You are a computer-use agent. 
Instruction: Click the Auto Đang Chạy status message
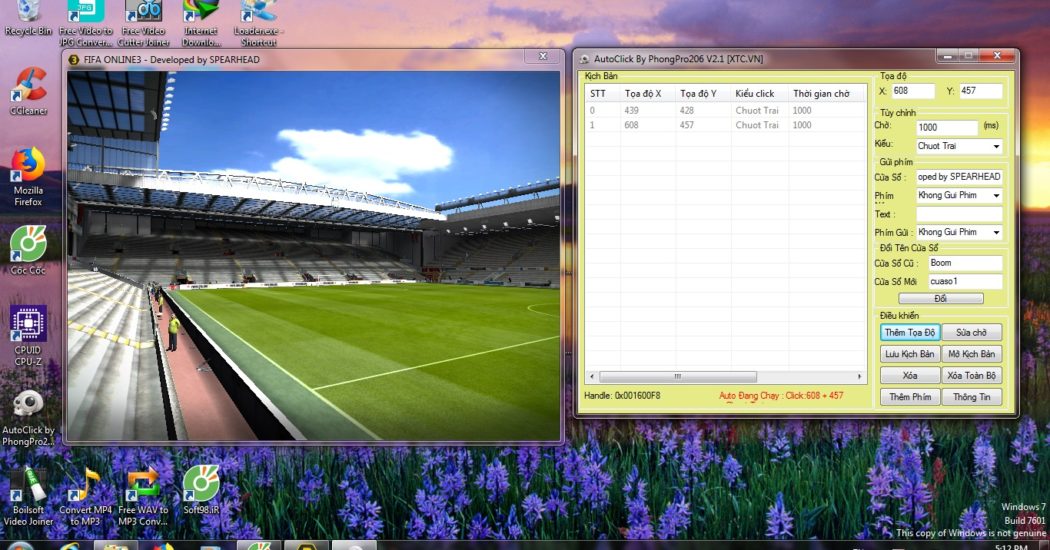[781, 396]
